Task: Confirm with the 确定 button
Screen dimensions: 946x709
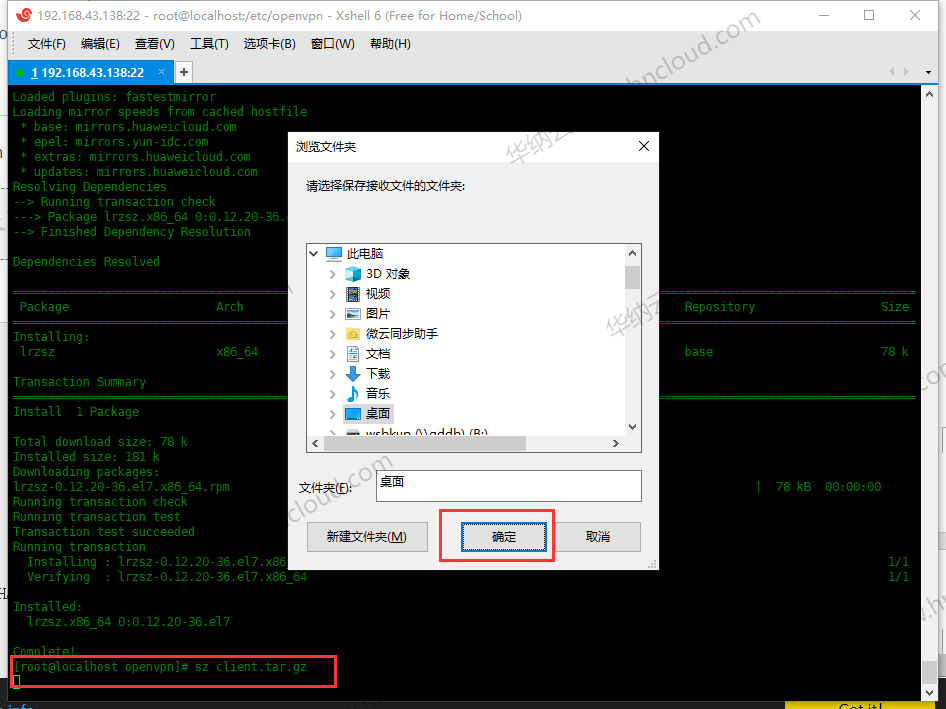Action: point(504,537)
